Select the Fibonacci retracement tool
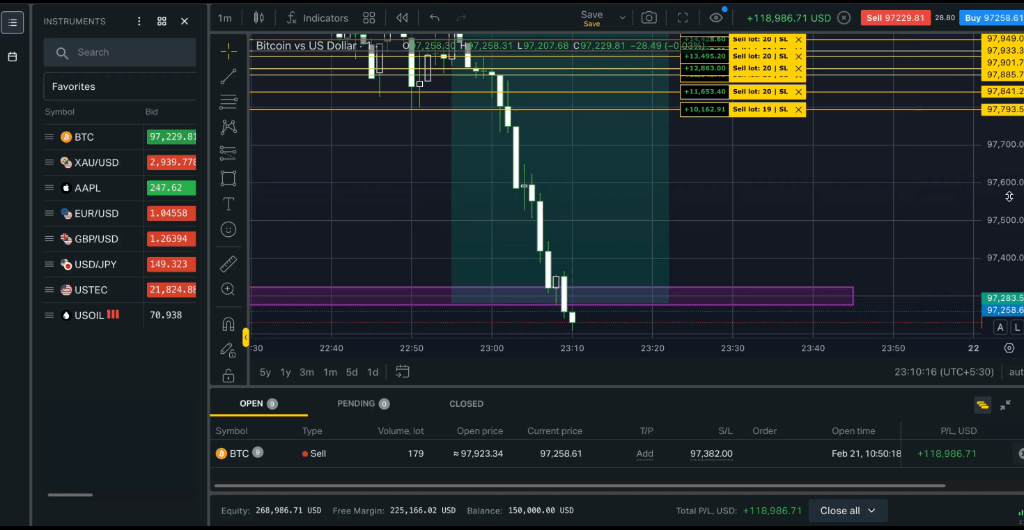Image resolution: width=1024 pixels, height=530 pixels. click(x=229, y=102)
